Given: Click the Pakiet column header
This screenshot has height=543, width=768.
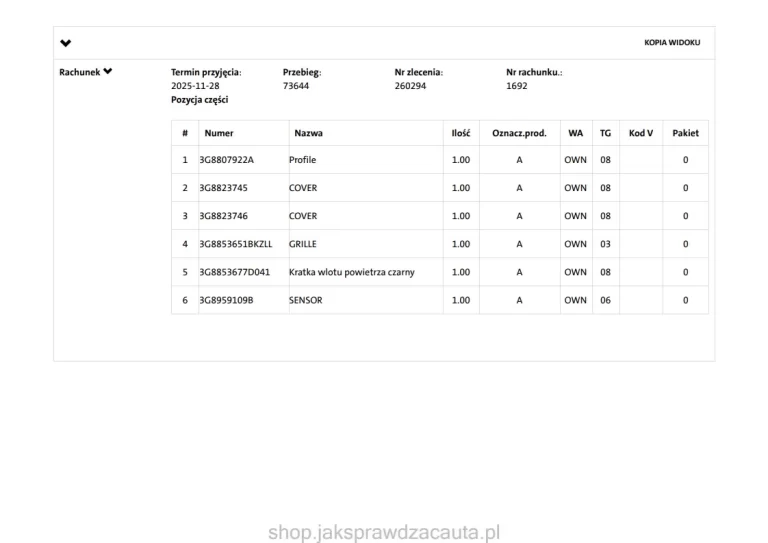Looking at the screenshot, I should (685, 133).
